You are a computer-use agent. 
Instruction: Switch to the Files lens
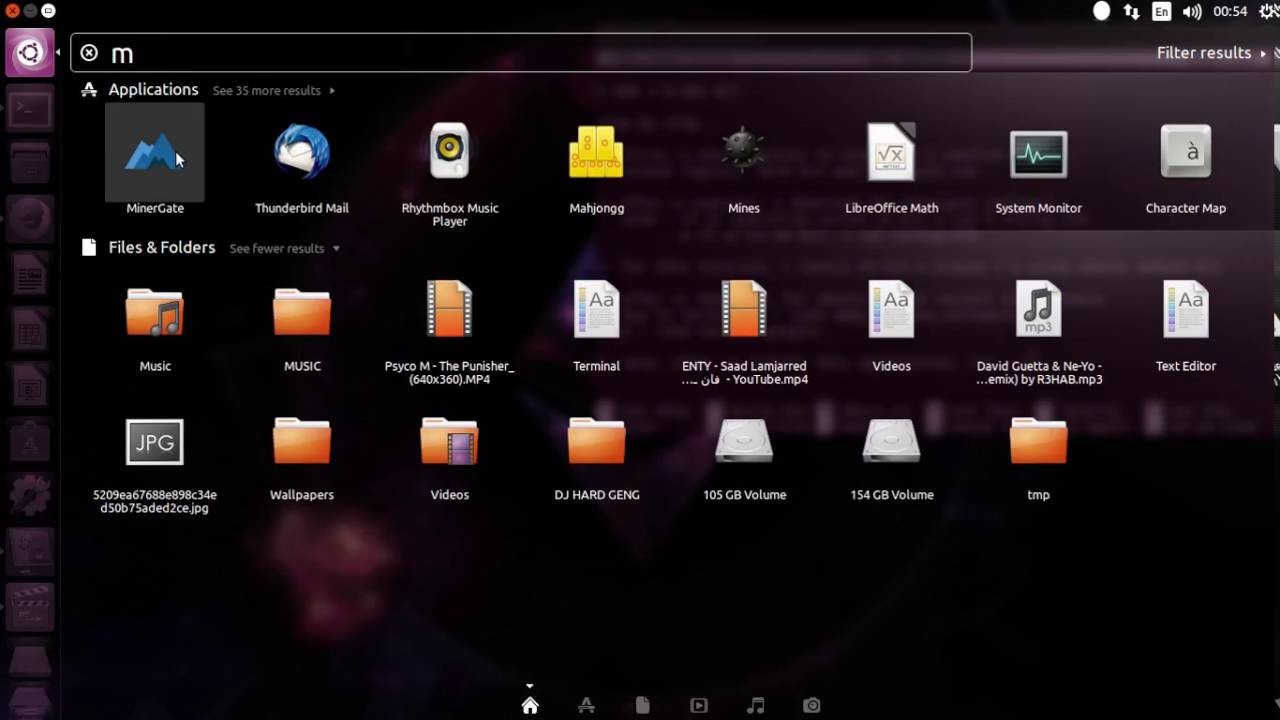(x=643, y=705)
